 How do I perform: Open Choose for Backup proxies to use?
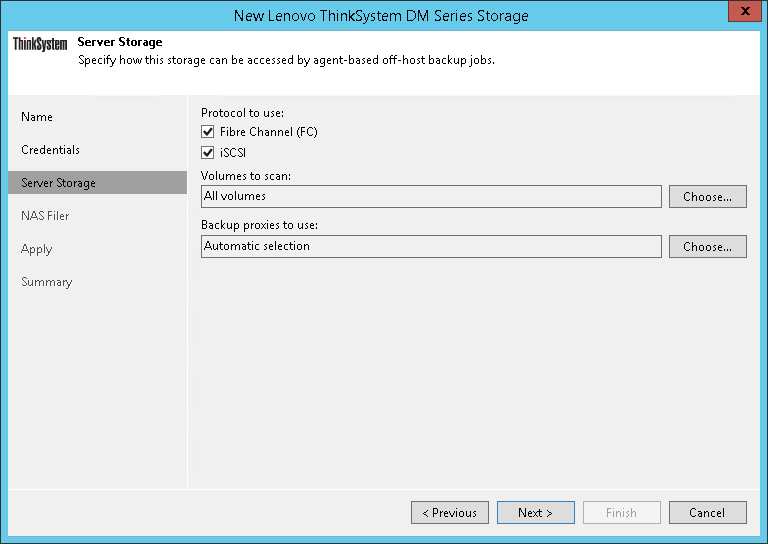(x=708, y=246)
